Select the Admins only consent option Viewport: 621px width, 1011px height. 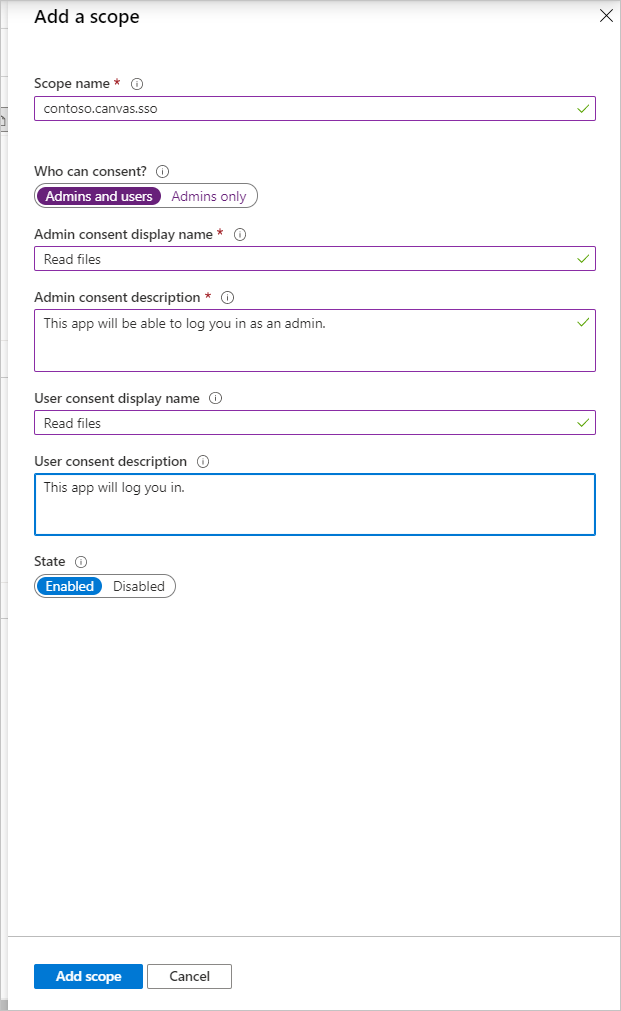208,195
